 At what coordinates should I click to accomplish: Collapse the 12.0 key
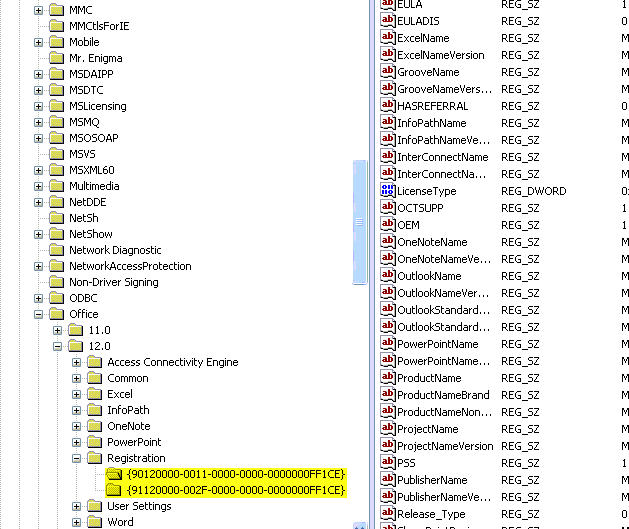tap(57, 347)
